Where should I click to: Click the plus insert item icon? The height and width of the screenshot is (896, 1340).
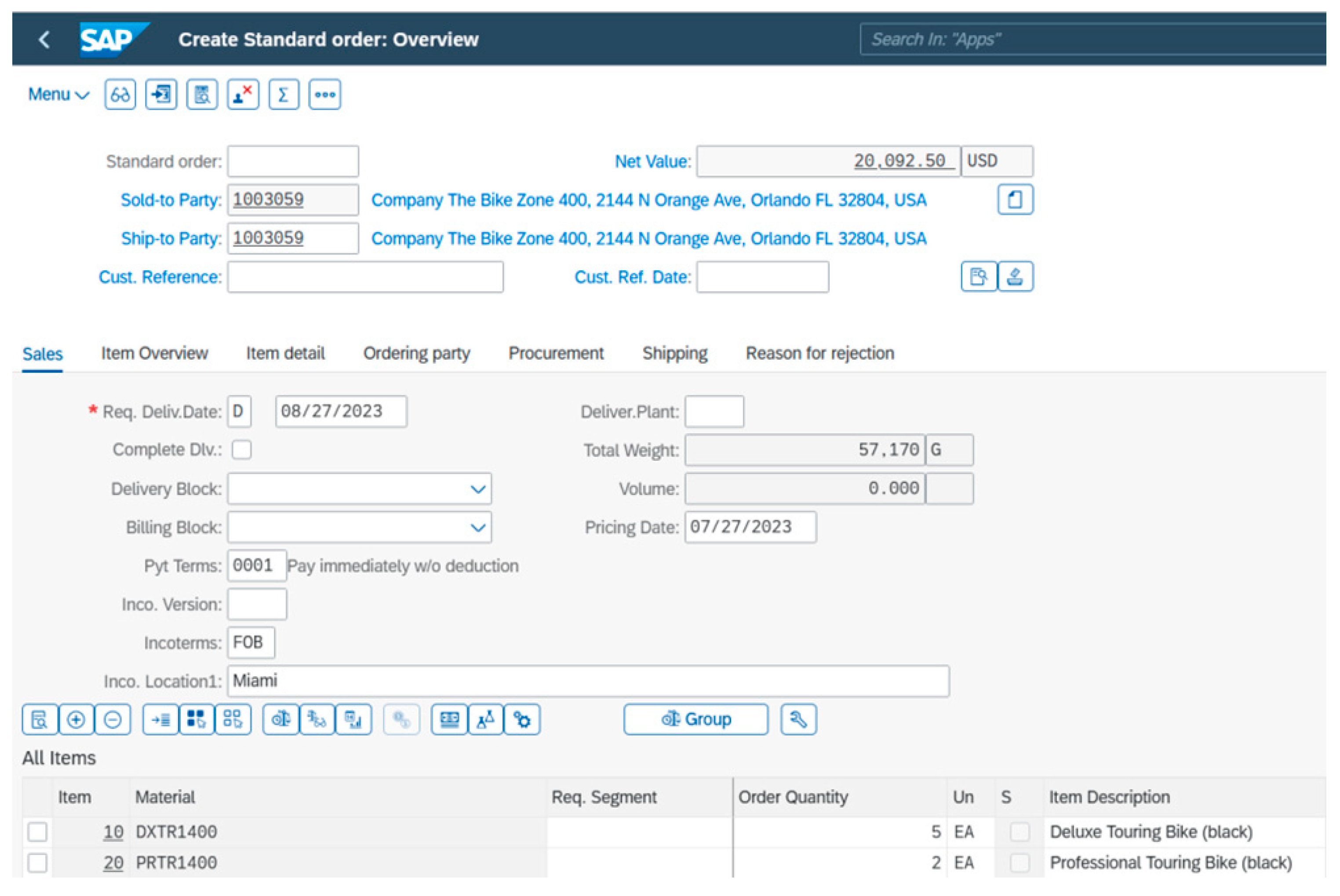[x=76, y=719]
